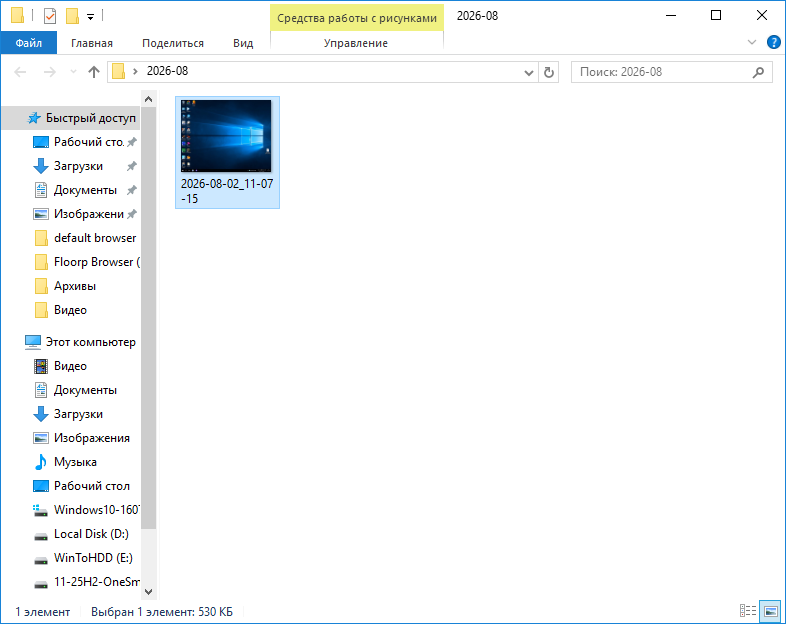786x624 pixels.
Task: Click the music note icon of Музыка
Action: 41,462
